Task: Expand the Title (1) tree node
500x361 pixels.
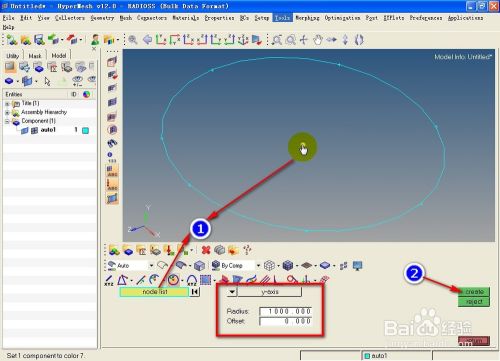Action: point(7,104)
